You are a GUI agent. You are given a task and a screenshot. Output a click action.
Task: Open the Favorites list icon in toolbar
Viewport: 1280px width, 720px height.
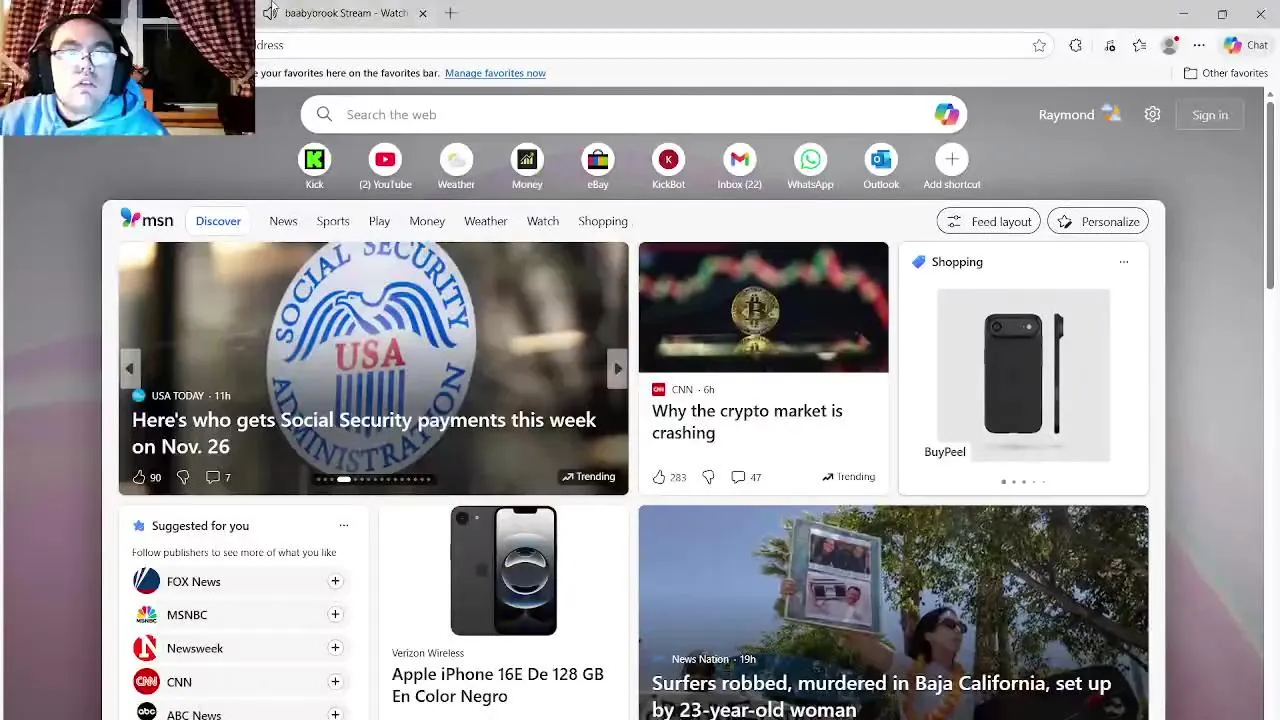(x=1139, y=45)
